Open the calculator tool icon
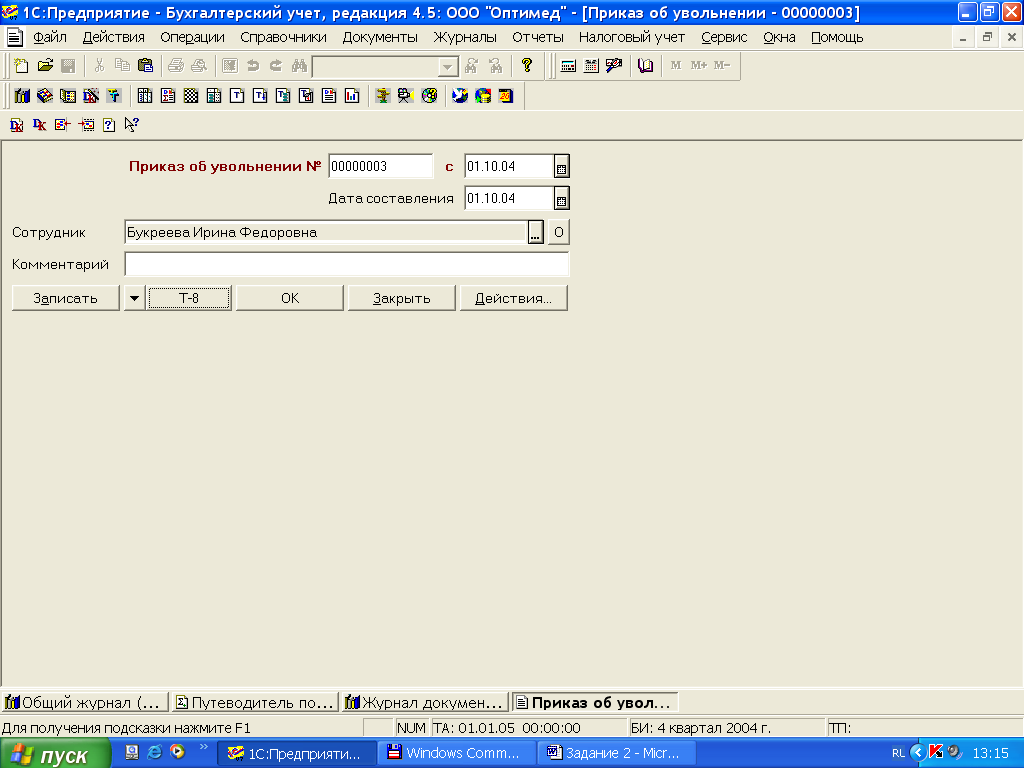 point(568,65)
